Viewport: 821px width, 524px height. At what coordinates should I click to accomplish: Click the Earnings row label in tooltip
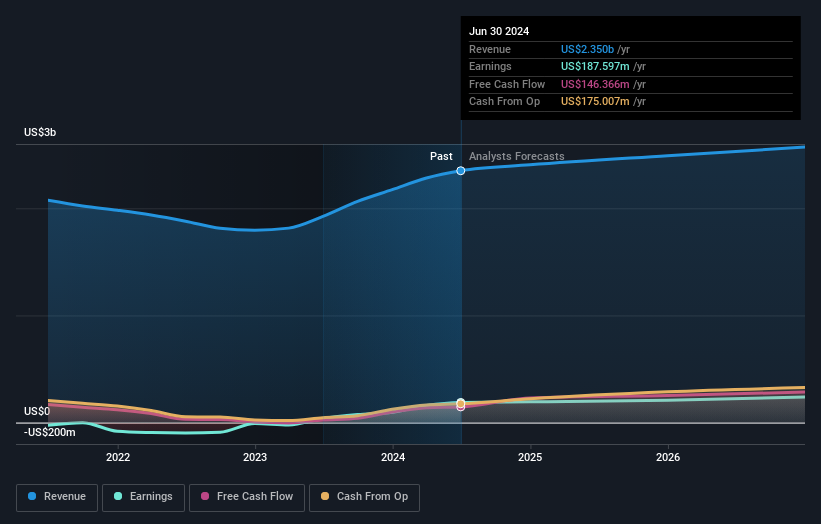click(x=490, y=66)
